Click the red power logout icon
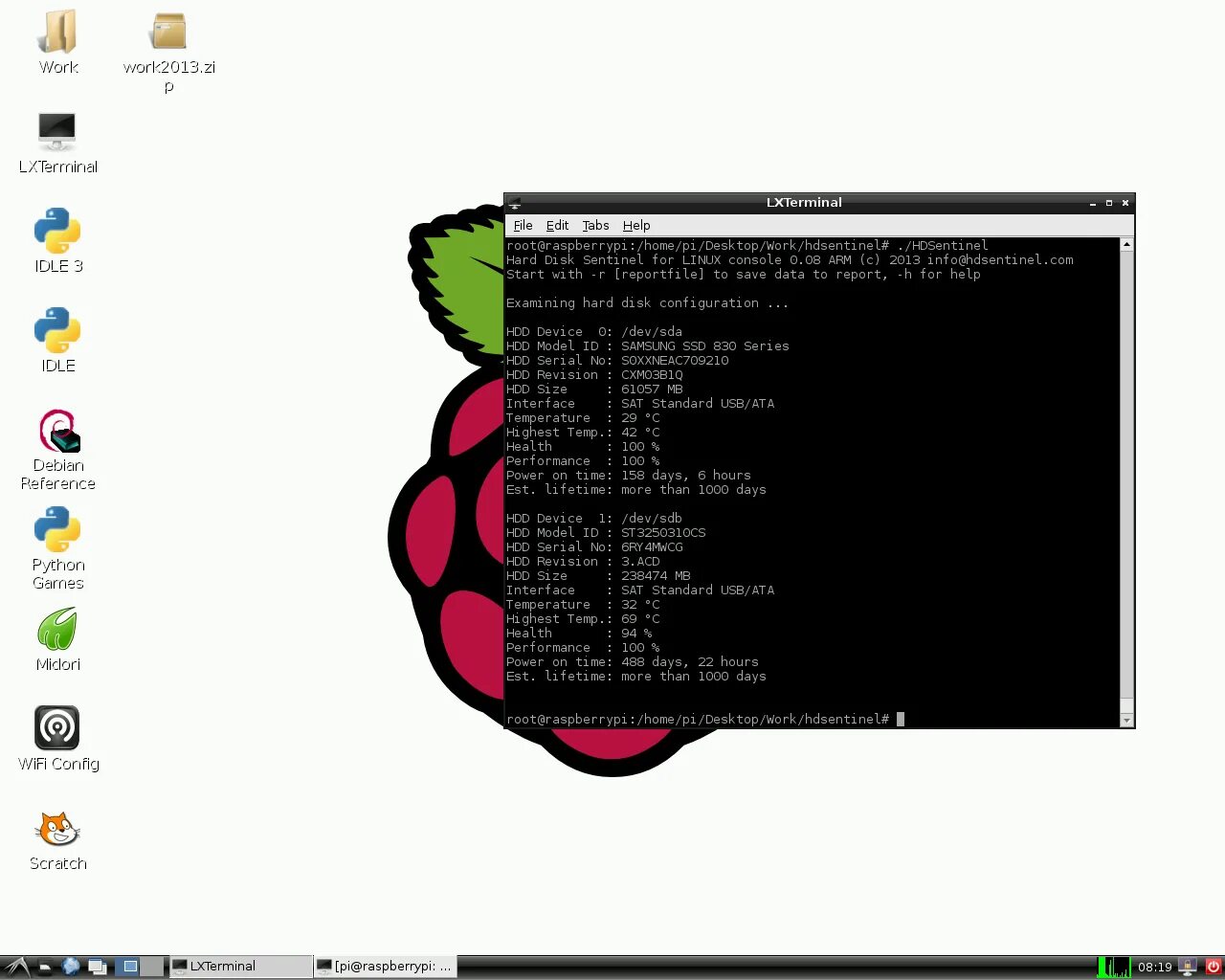 click(x=1213, y=967)
